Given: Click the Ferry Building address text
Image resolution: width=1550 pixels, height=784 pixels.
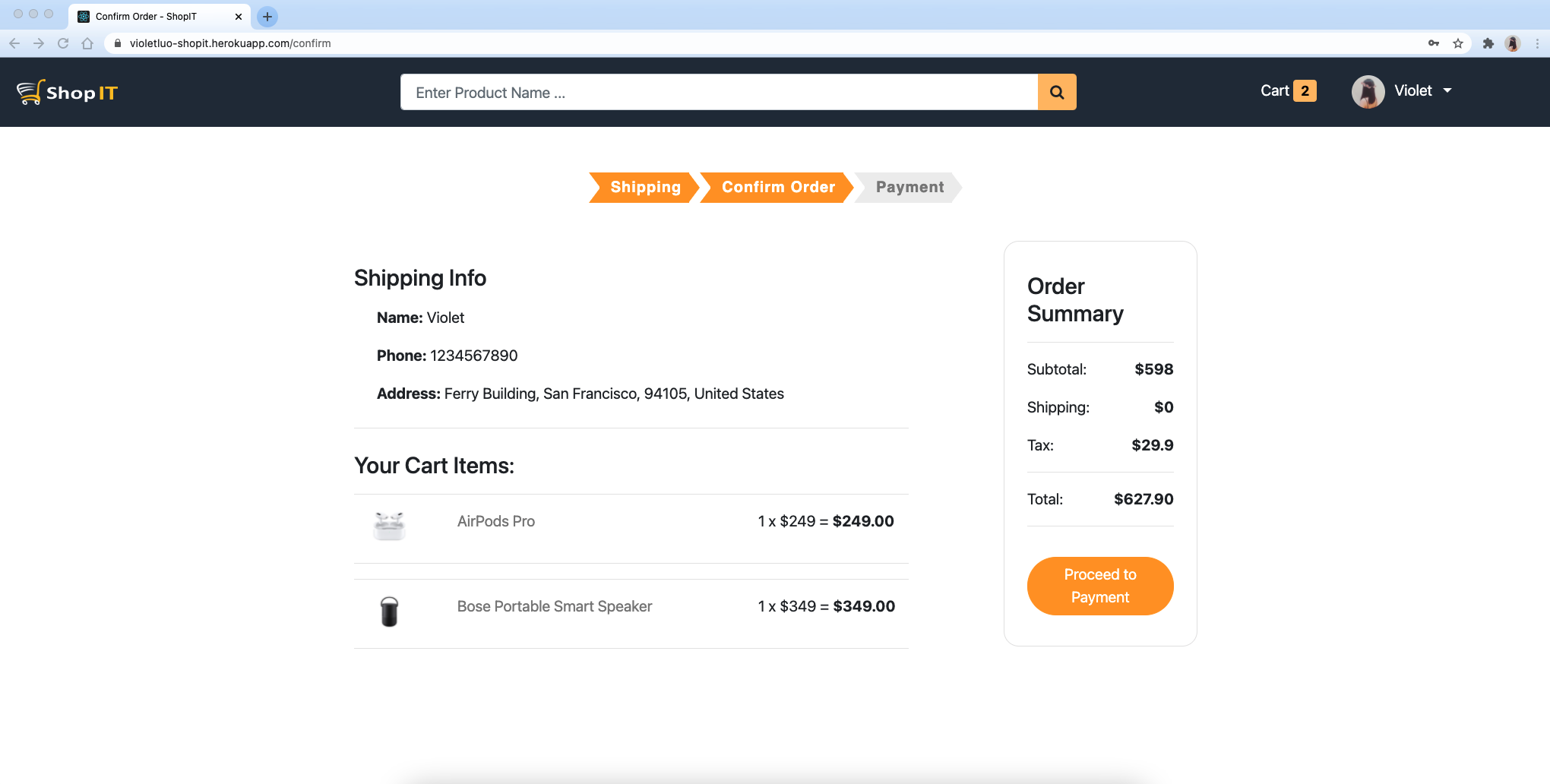Looking at the screenshot, I should (614, 394).
